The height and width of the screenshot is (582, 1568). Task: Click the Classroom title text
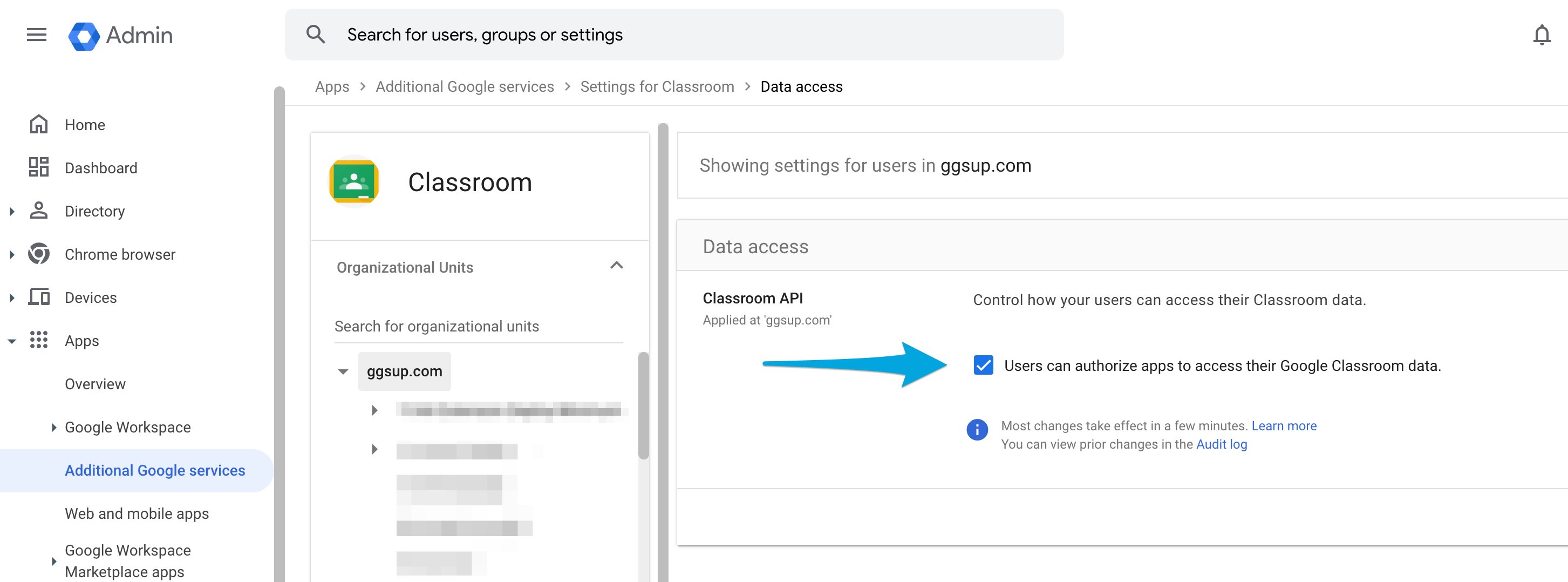click(x=470, y=182)
